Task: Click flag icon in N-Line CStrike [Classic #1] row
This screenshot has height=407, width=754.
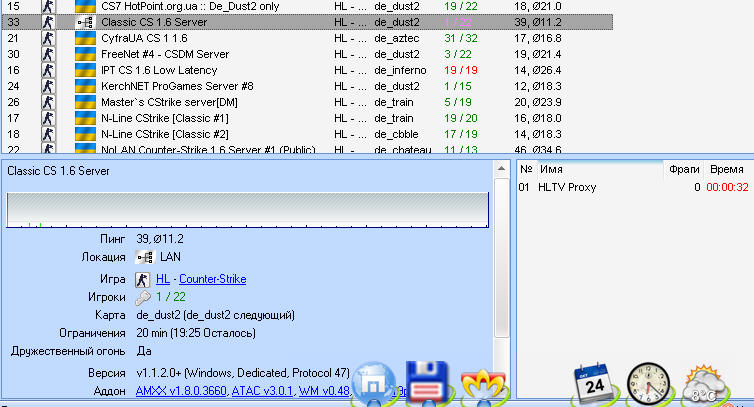Action: (85, 118)
